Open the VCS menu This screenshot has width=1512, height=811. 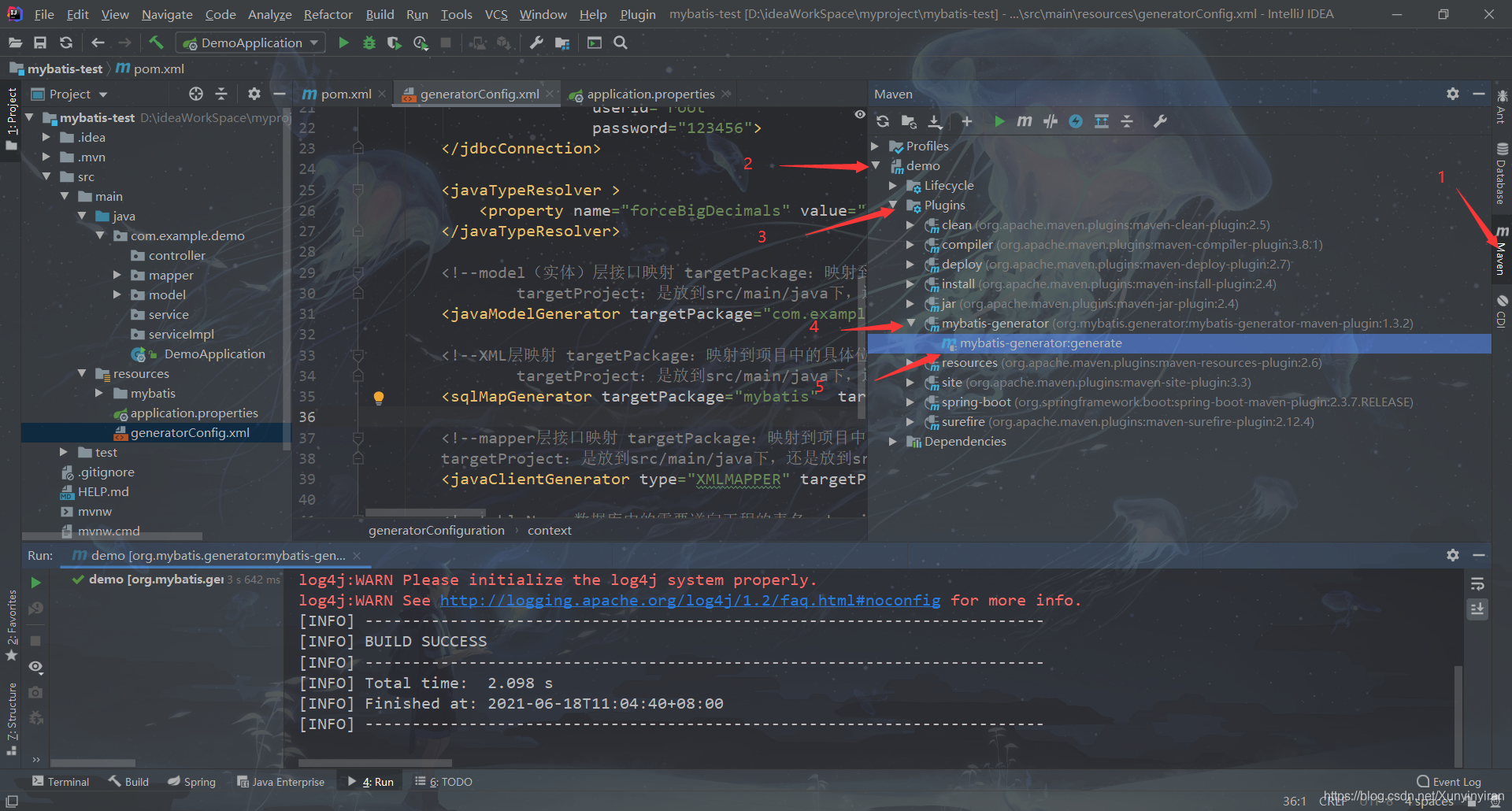point(496,14)
